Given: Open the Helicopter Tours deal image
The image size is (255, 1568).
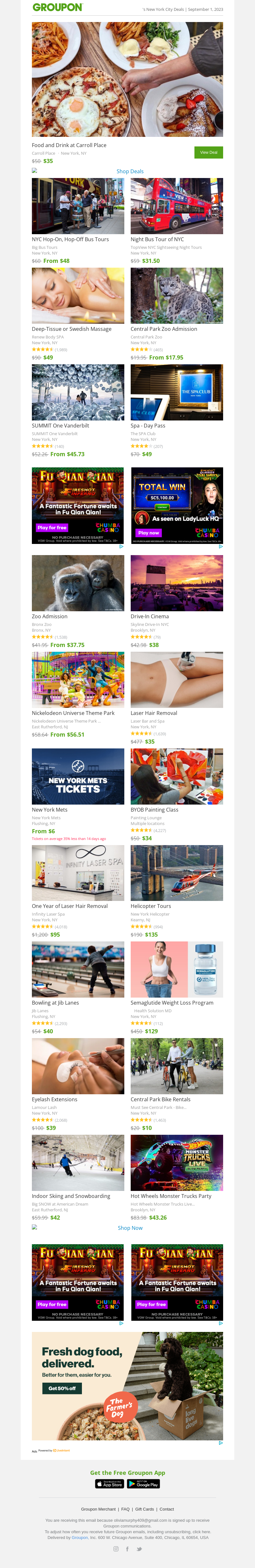Looking at the screenshot, I should pyautogui.click(x=177, y=873).
